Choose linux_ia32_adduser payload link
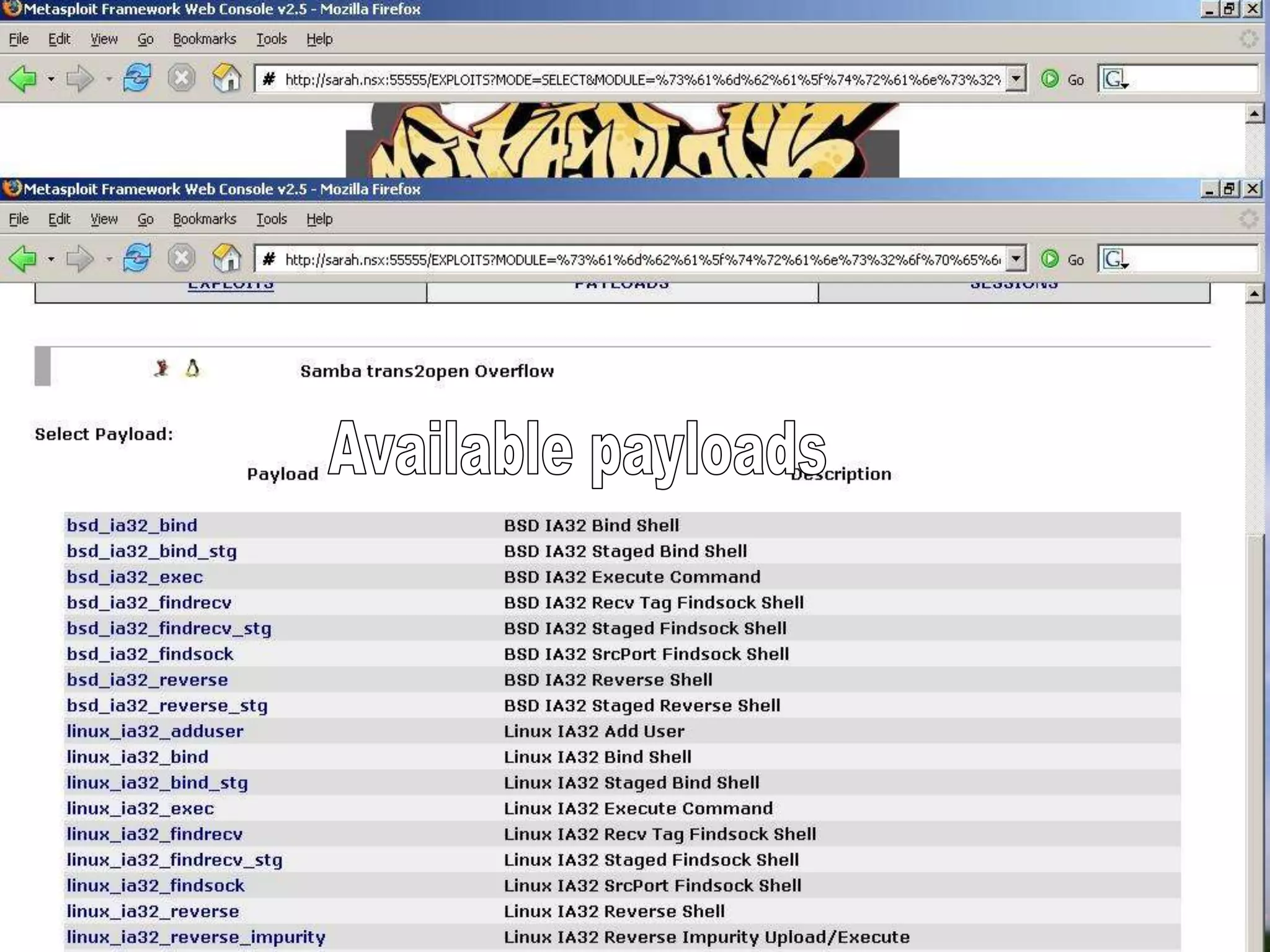 [x=155, y=731]
